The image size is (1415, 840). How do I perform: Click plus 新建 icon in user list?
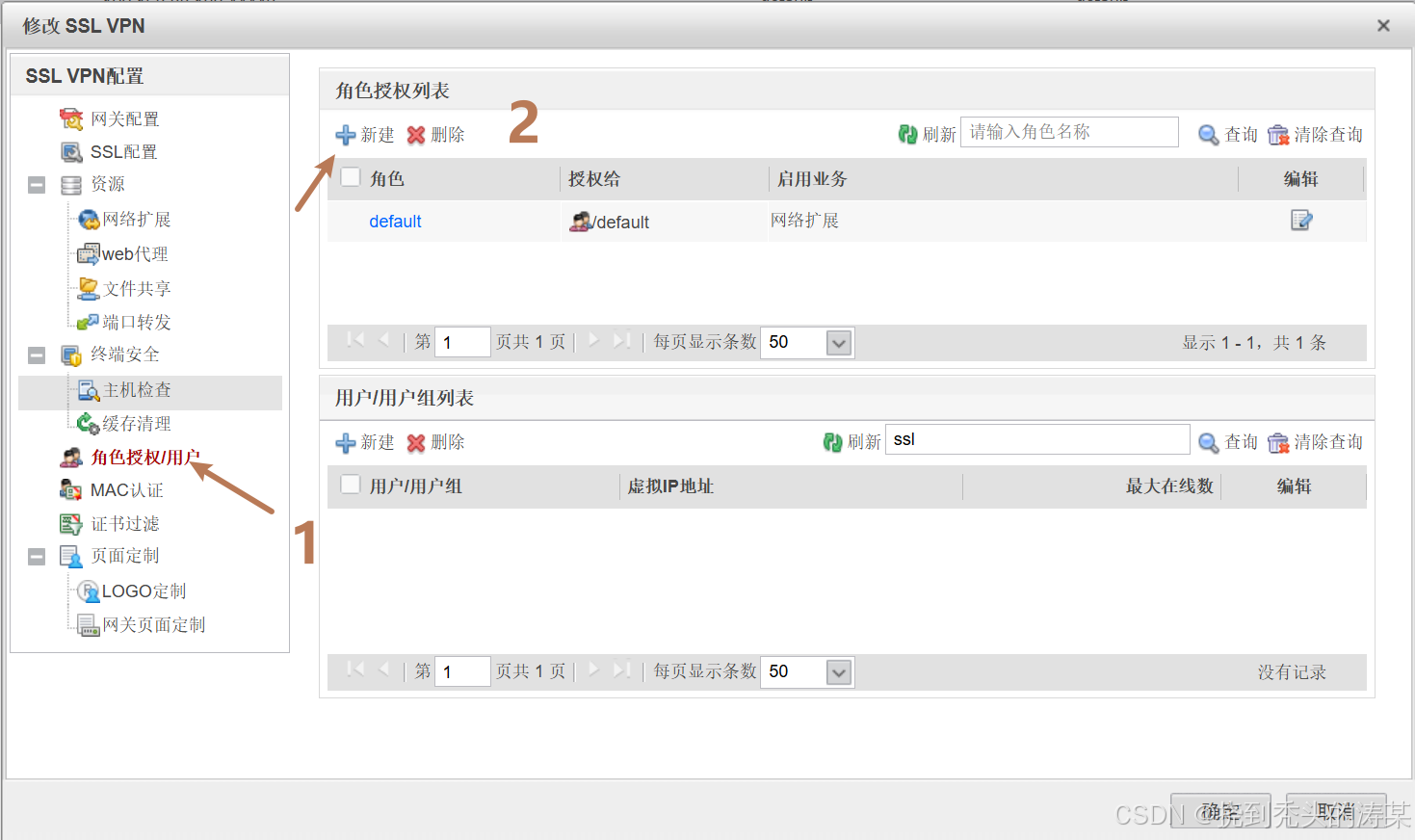coord(346,443)
